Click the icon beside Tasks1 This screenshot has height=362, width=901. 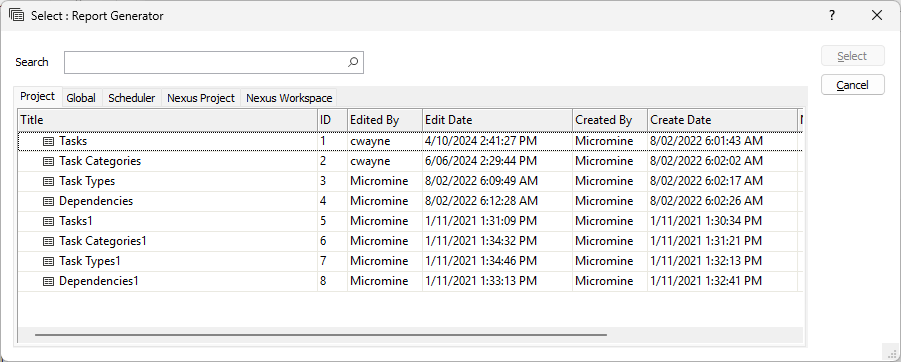(48, 221)
